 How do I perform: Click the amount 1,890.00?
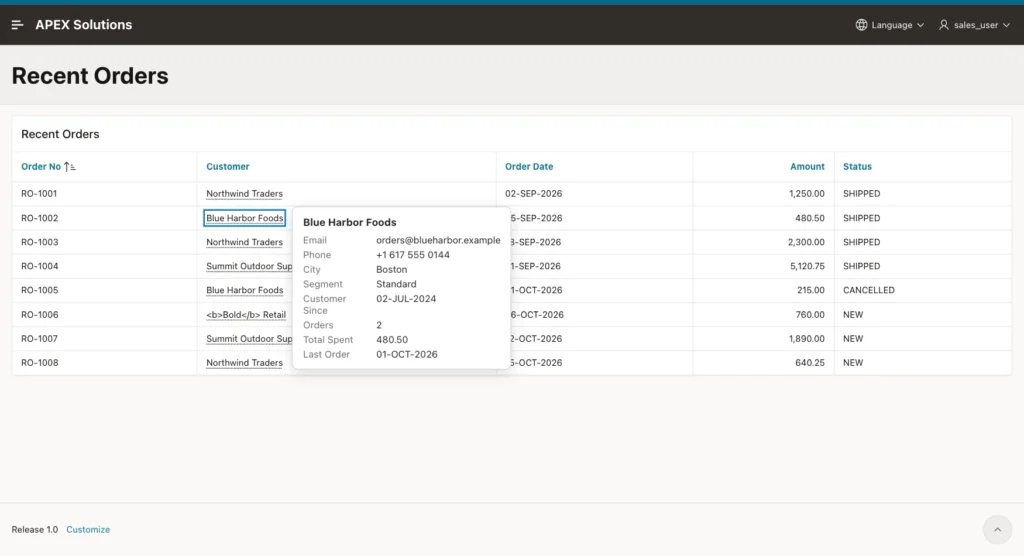click(807, 338)
